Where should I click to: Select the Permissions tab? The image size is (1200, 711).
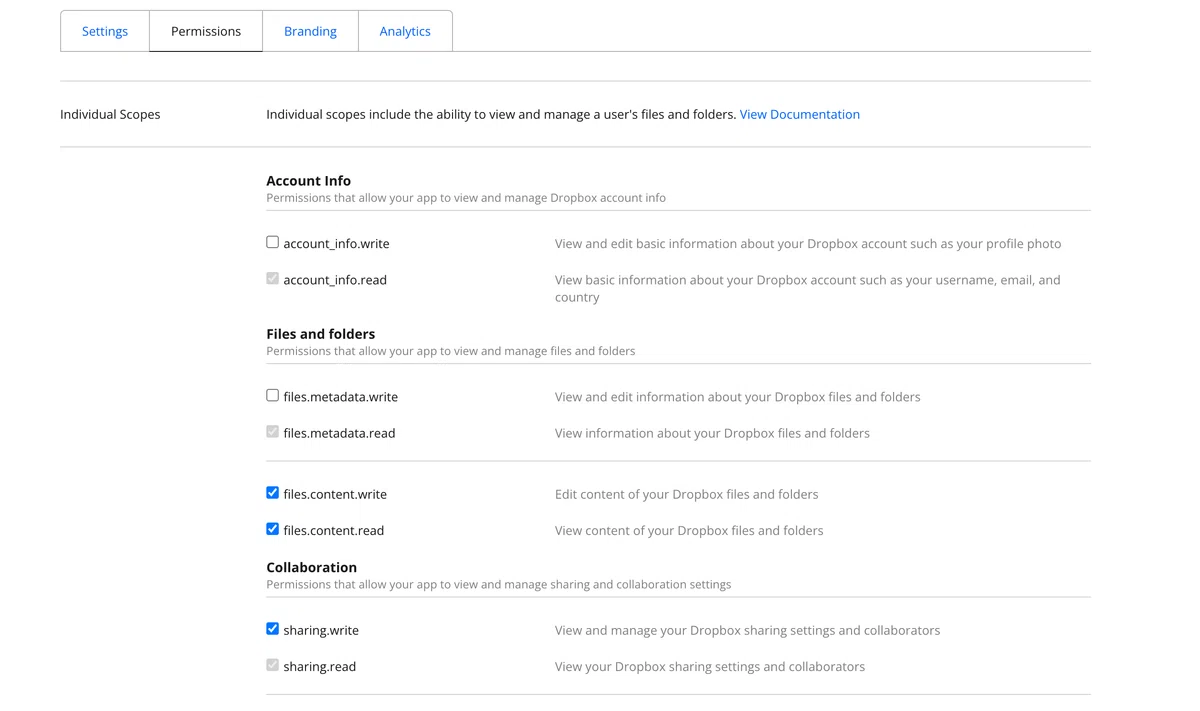pyautogui.click(x=206, y=31)
